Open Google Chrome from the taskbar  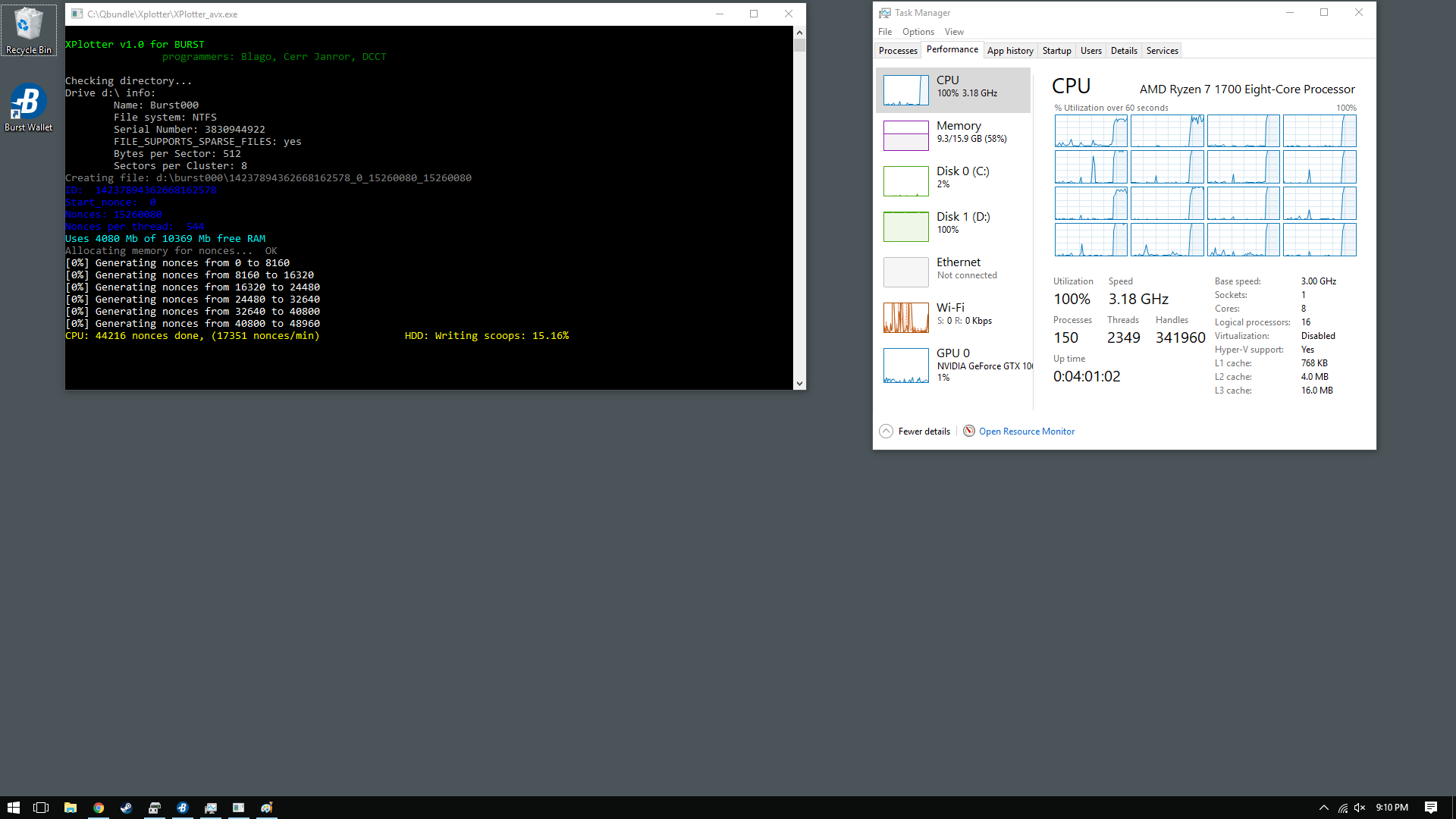click(99, 808)
